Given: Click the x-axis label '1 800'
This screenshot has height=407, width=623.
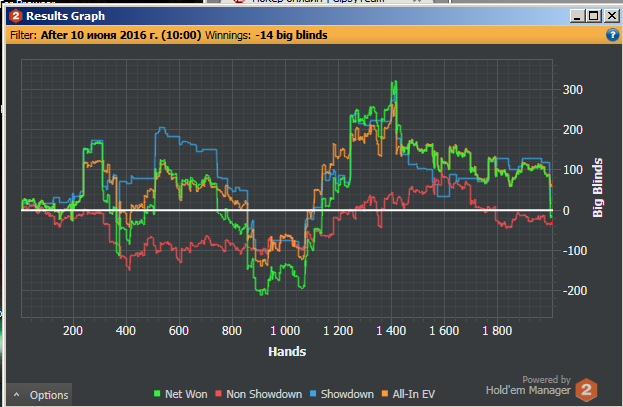Looking at the screenshot, I should 497,330.
